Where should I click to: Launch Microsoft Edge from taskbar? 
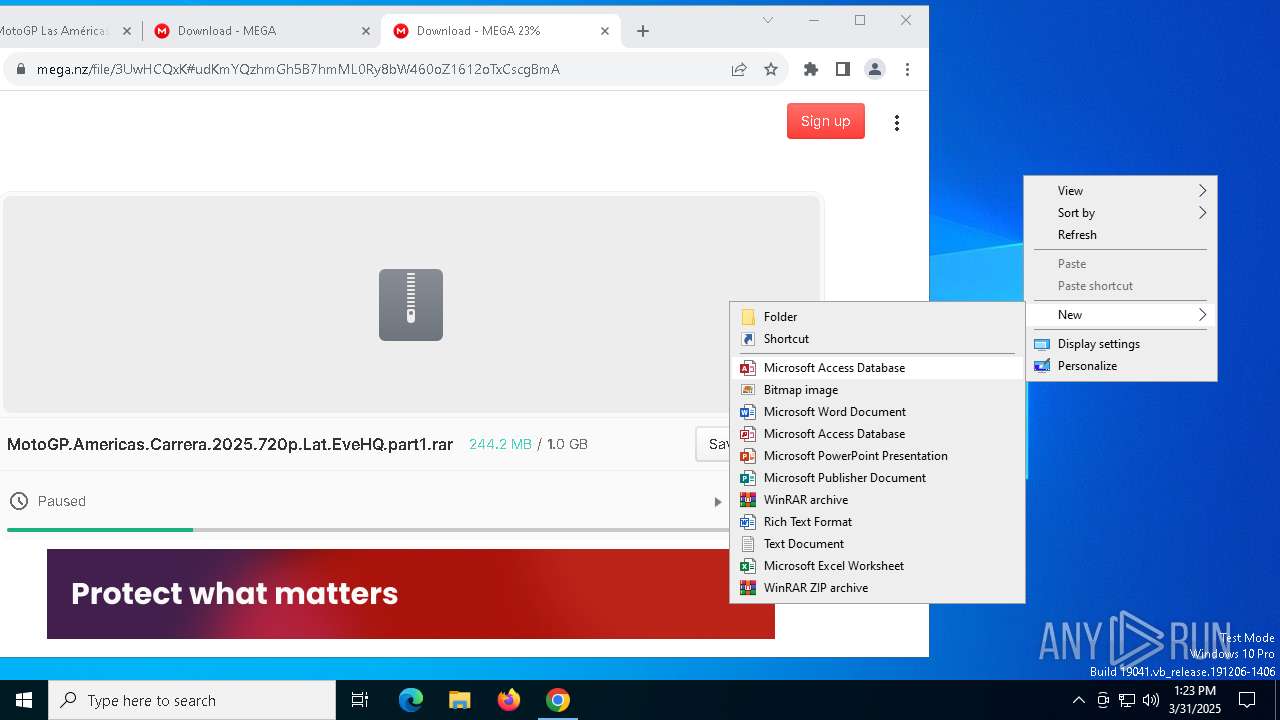[x=411, y=700]
